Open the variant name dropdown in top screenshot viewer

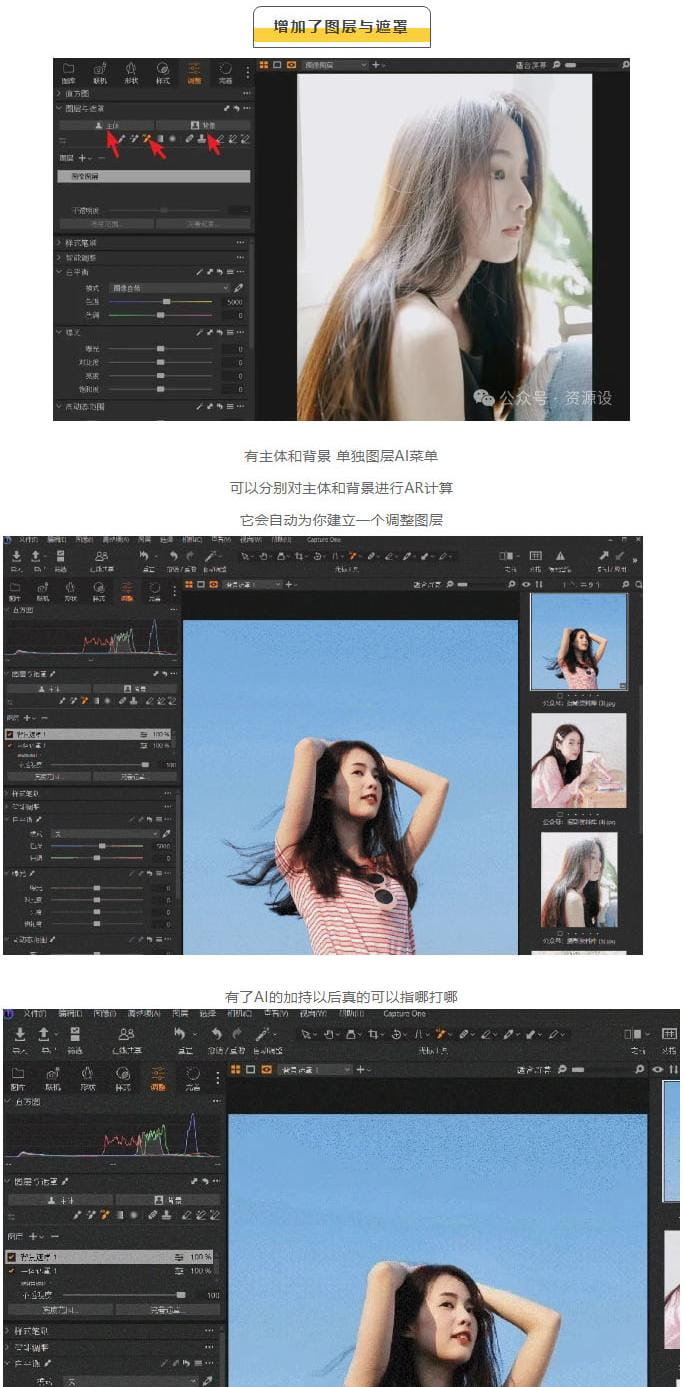coord(335,65)
